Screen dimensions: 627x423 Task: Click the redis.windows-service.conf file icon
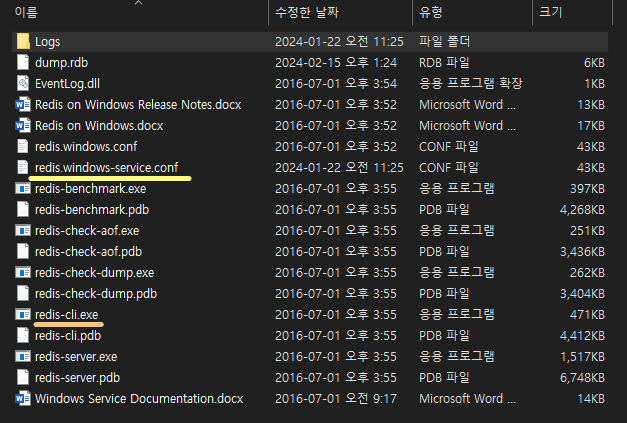(x=23, y=168)
